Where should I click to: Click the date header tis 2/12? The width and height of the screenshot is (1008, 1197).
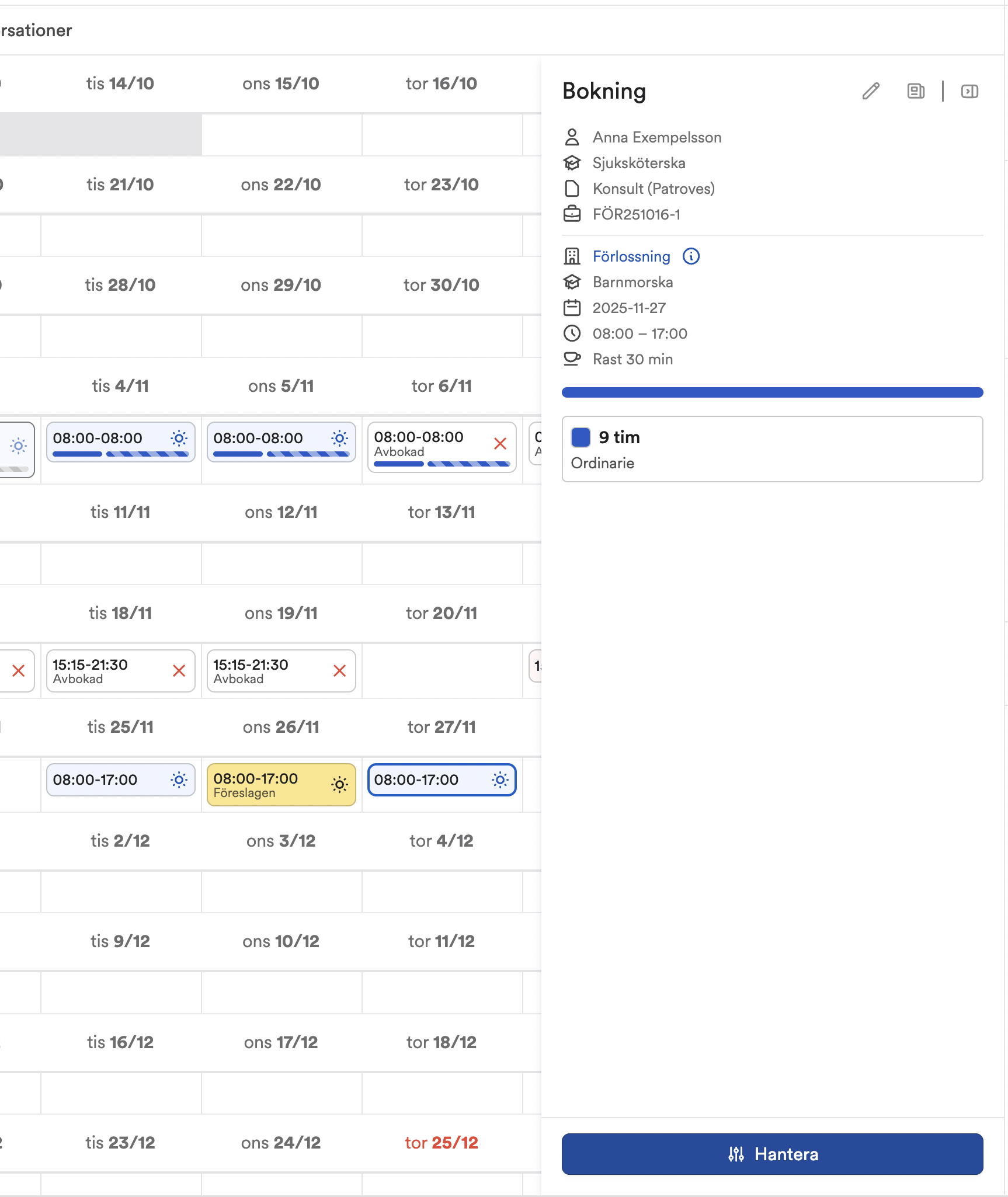[120, 841]
